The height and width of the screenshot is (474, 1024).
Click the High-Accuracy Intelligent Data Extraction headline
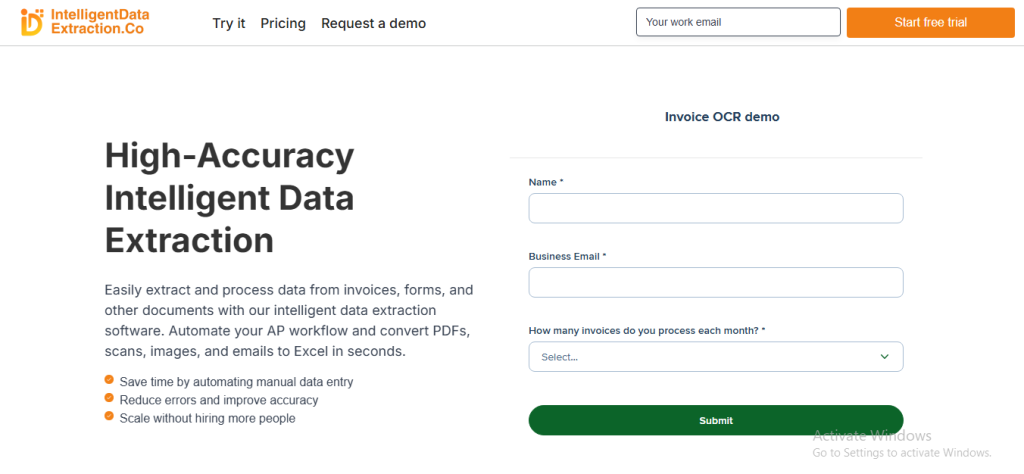click(x=230, y=198)
